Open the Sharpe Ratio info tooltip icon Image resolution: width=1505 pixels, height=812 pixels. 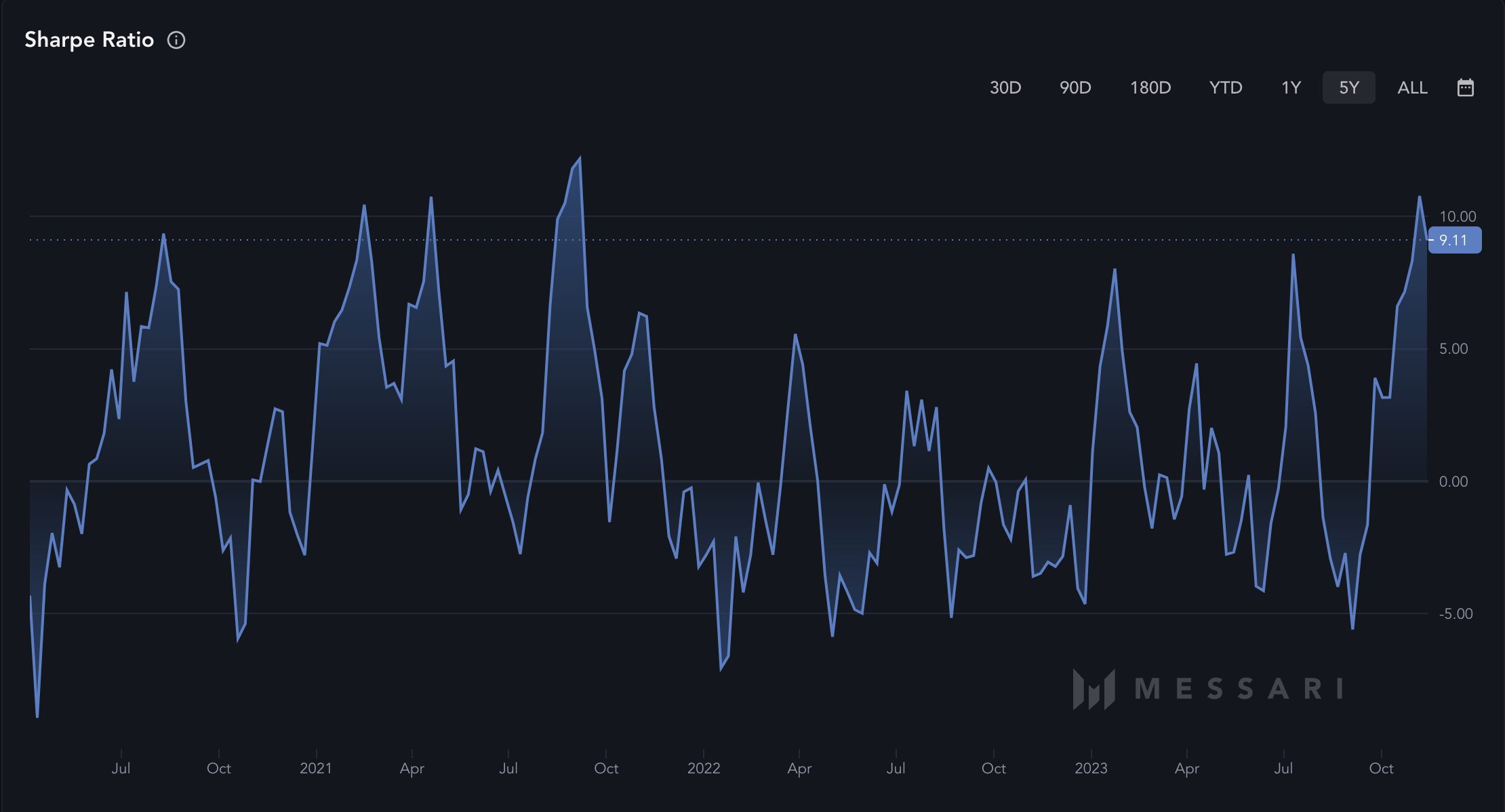click(176, 40)
